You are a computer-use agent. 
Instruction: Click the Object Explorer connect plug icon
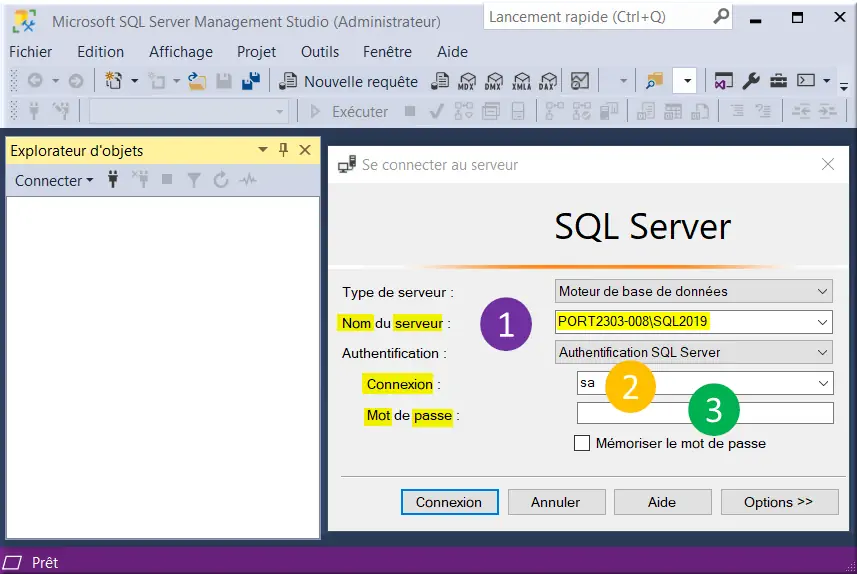pos(113,179)
